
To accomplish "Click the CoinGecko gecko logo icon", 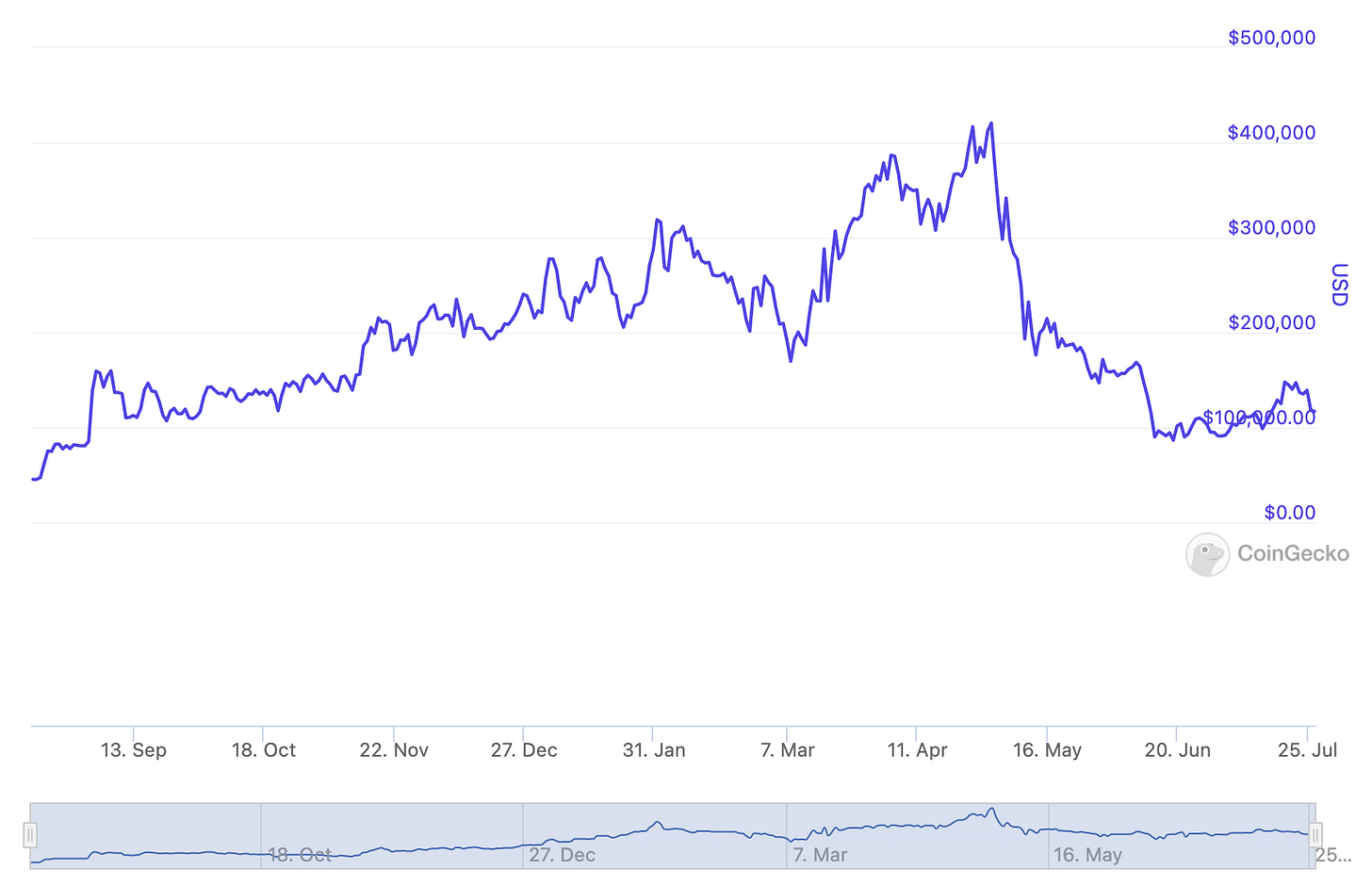I will point(1207,554).
